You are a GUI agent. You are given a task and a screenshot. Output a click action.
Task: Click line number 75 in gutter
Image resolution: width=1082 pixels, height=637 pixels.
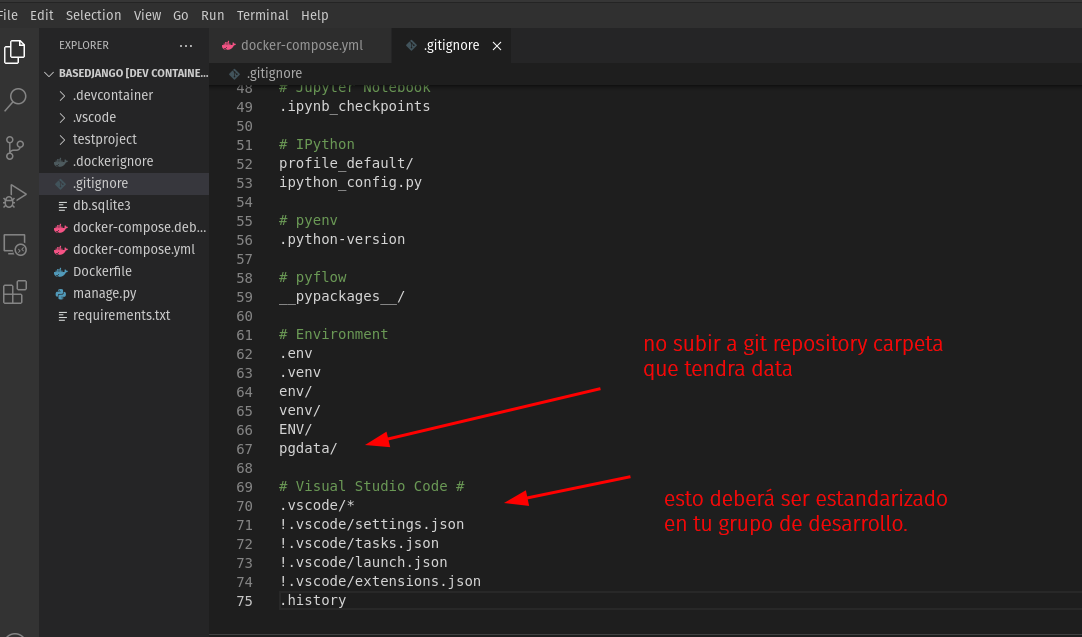244,601
